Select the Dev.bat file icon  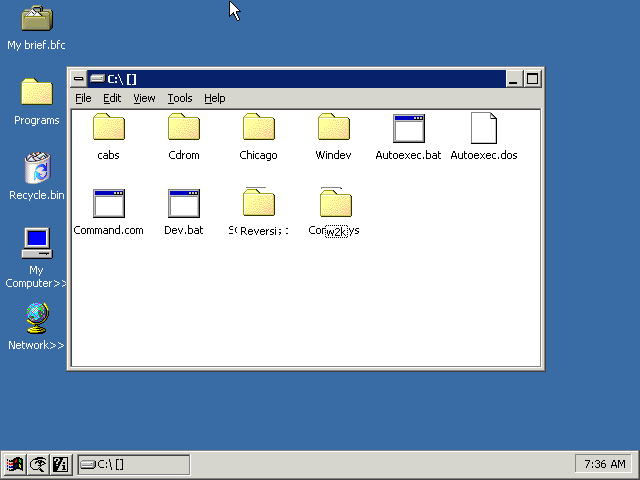184,203
